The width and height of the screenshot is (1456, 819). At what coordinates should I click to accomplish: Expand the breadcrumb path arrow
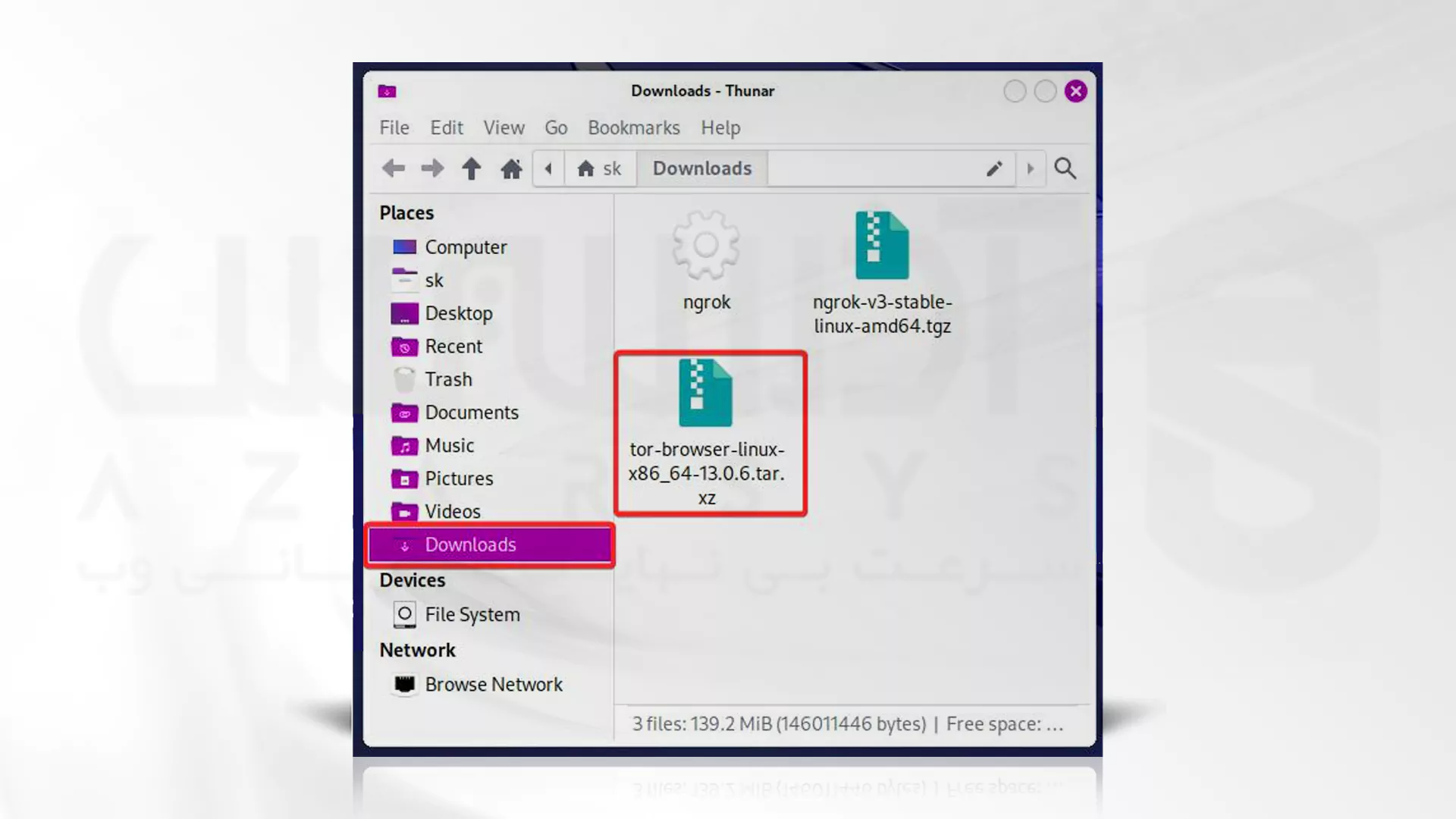point(1030,168)
